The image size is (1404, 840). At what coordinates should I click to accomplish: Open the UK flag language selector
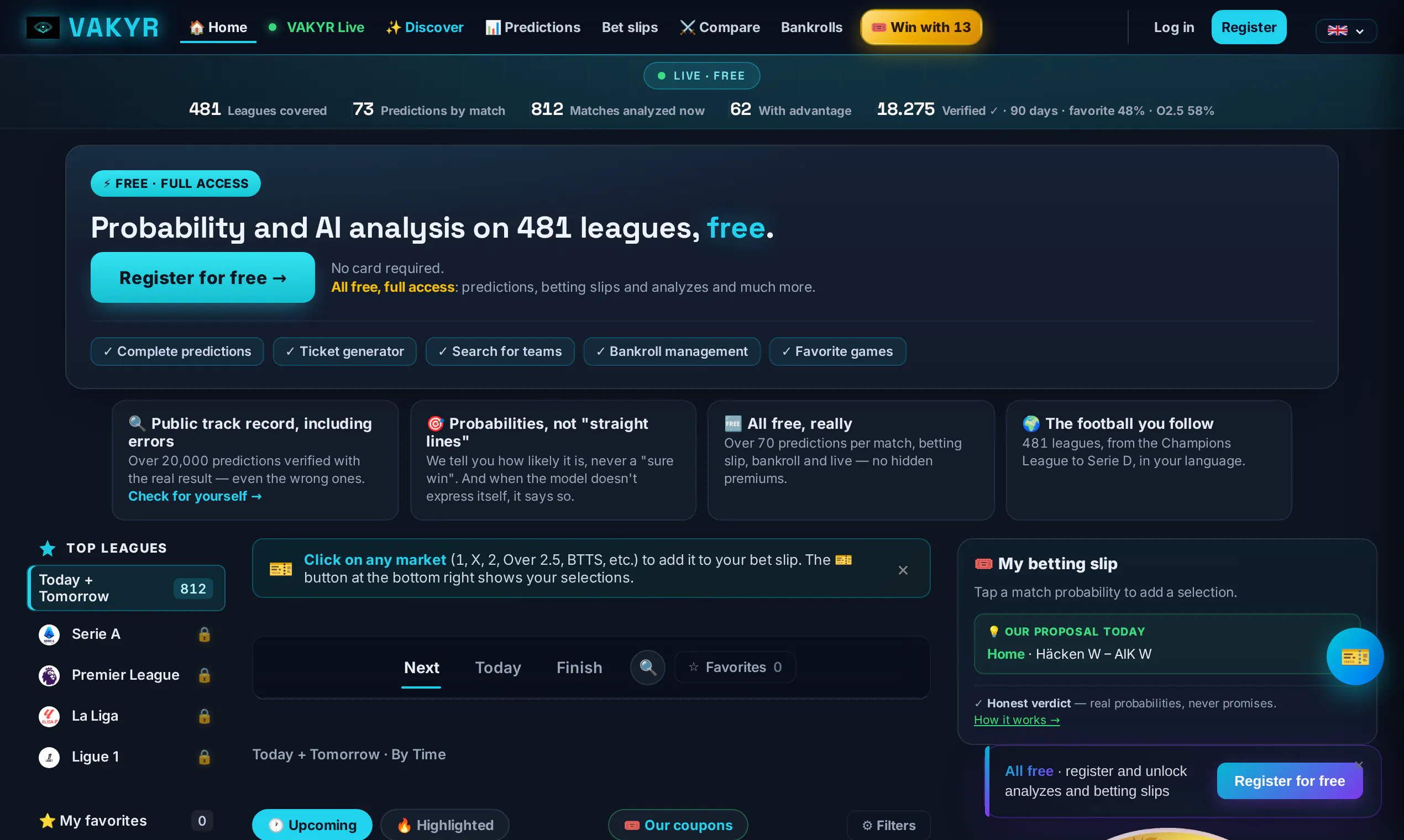[x=1346, y=30]
